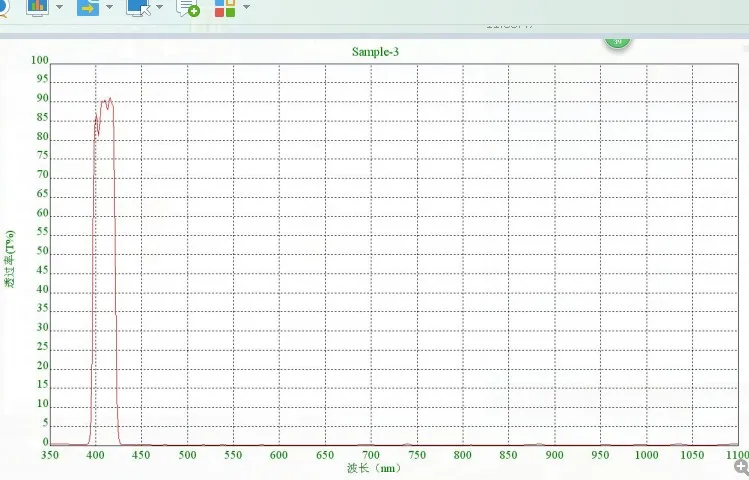
Task: Click the add comment speech bubble icon
Action: click(x=188, y=8)
